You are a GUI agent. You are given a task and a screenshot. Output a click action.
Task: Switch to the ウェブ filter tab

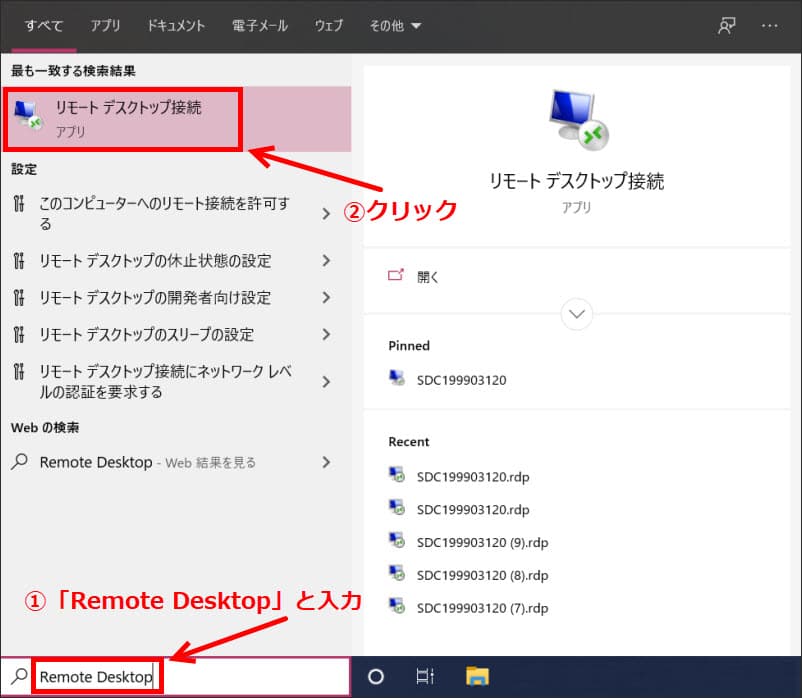click(x=328, y=26)
